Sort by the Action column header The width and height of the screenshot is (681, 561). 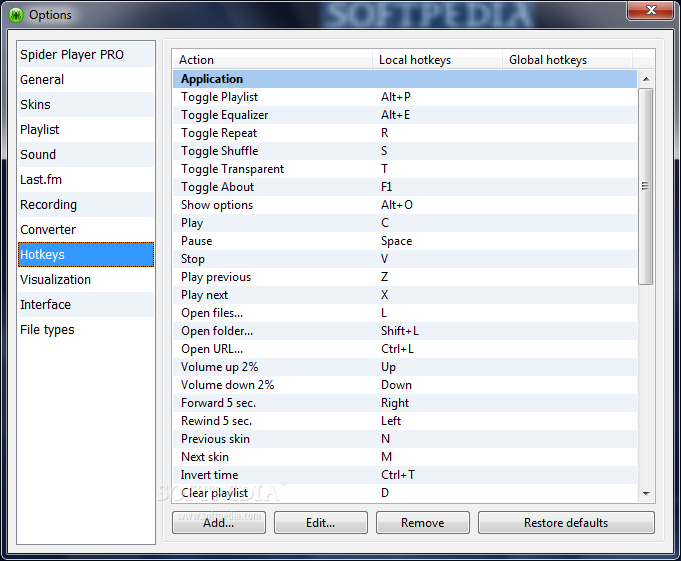point(272,59)
